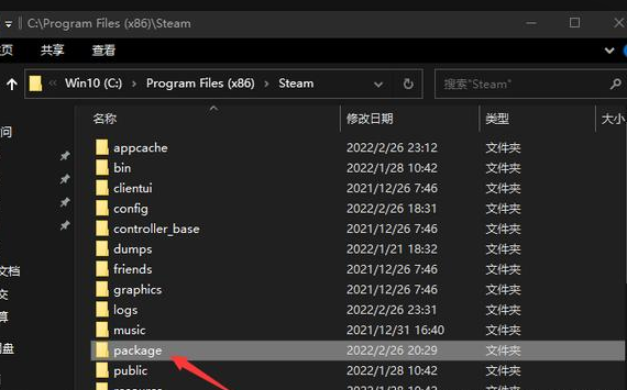Image resolution: width=627 pixels, height=390 pixels.
Task: Click the clientui folder name
Action: 133,188
